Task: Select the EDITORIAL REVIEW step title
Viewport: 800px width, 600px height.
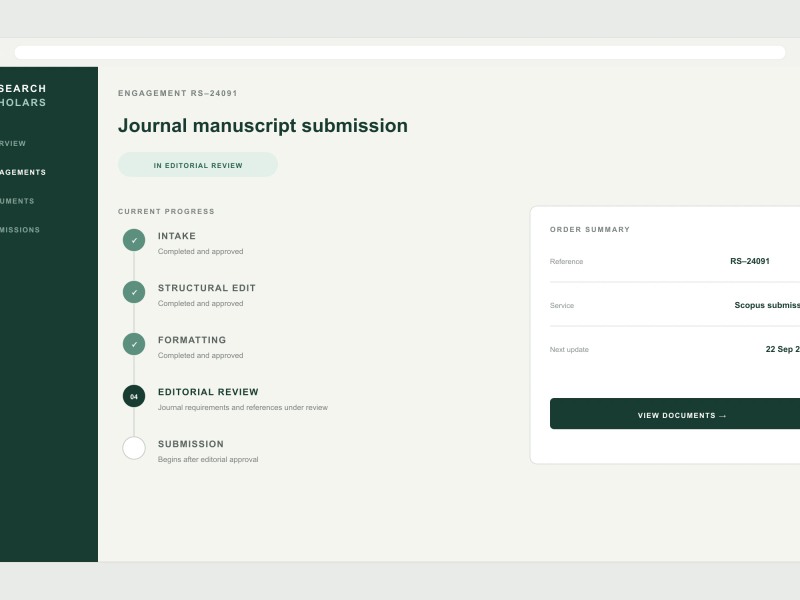Action: [208, 392]
